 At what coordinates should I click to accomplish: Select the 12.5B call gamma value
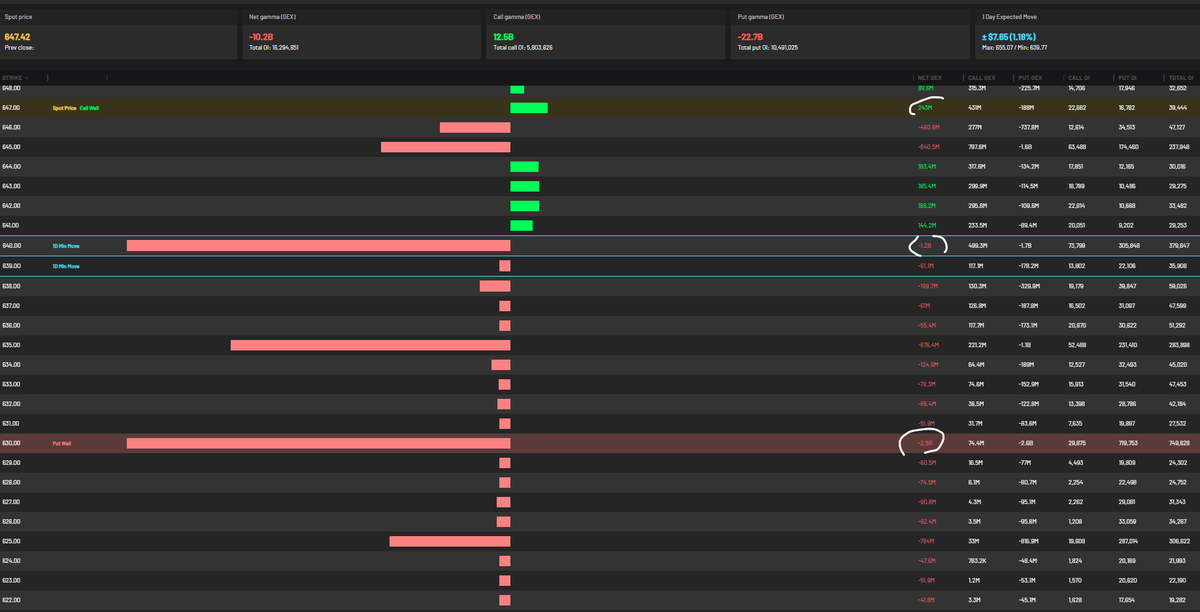tap(504, 37)
